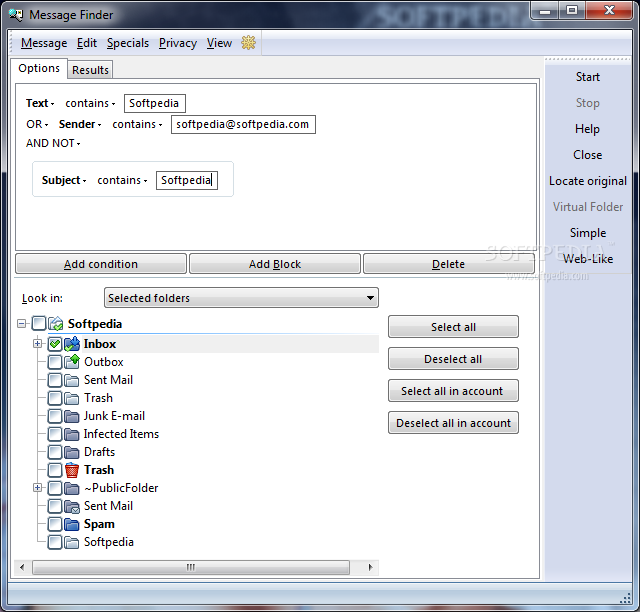Open the Edit menu
The width and height of the screenshot is (640, 612).
coord(87,43)
